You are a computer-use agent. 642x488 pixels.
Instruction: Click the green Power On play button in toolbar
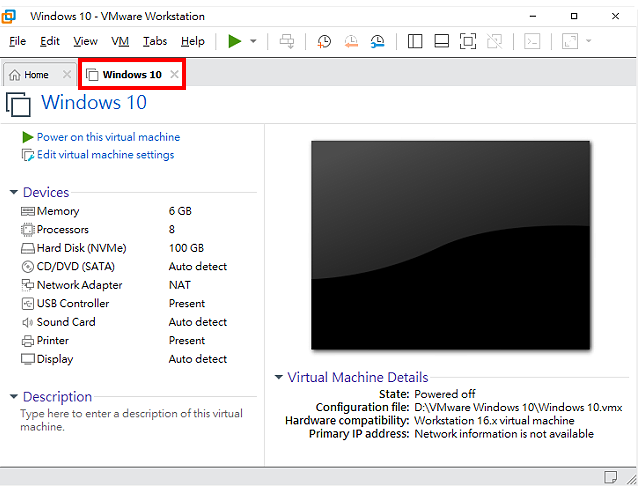(x=235, y=41)
